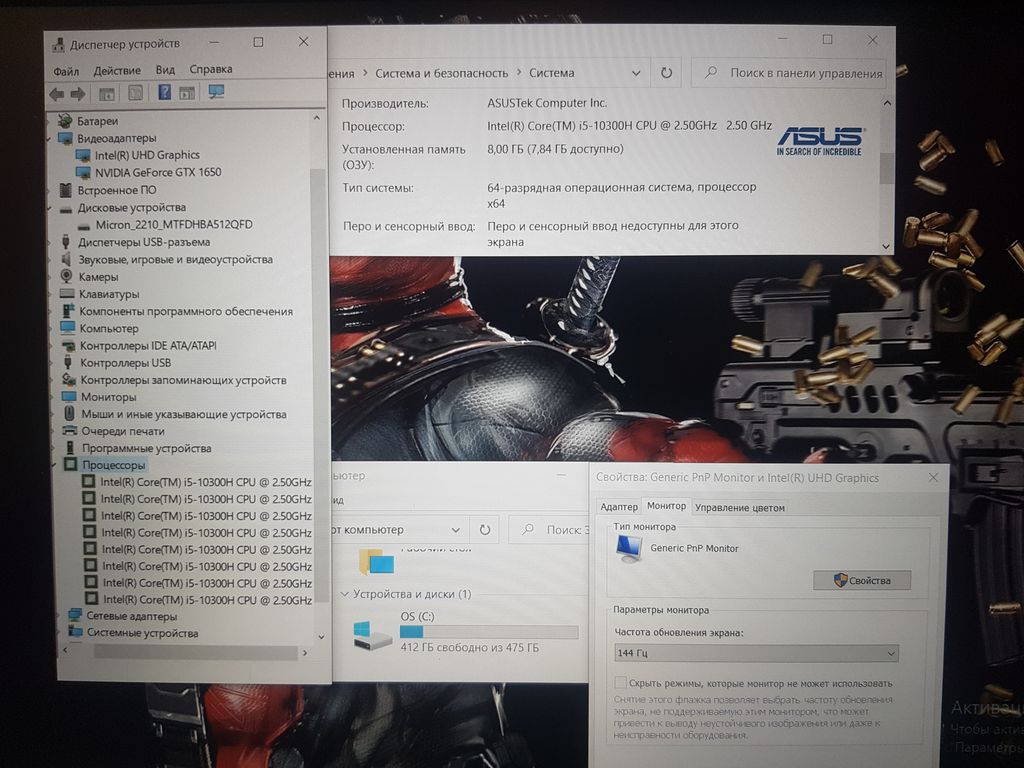Screen dimensions: 1024x768
Task: Select the Intel(R) UHD Graphics adapter
Action: [146, 155]
